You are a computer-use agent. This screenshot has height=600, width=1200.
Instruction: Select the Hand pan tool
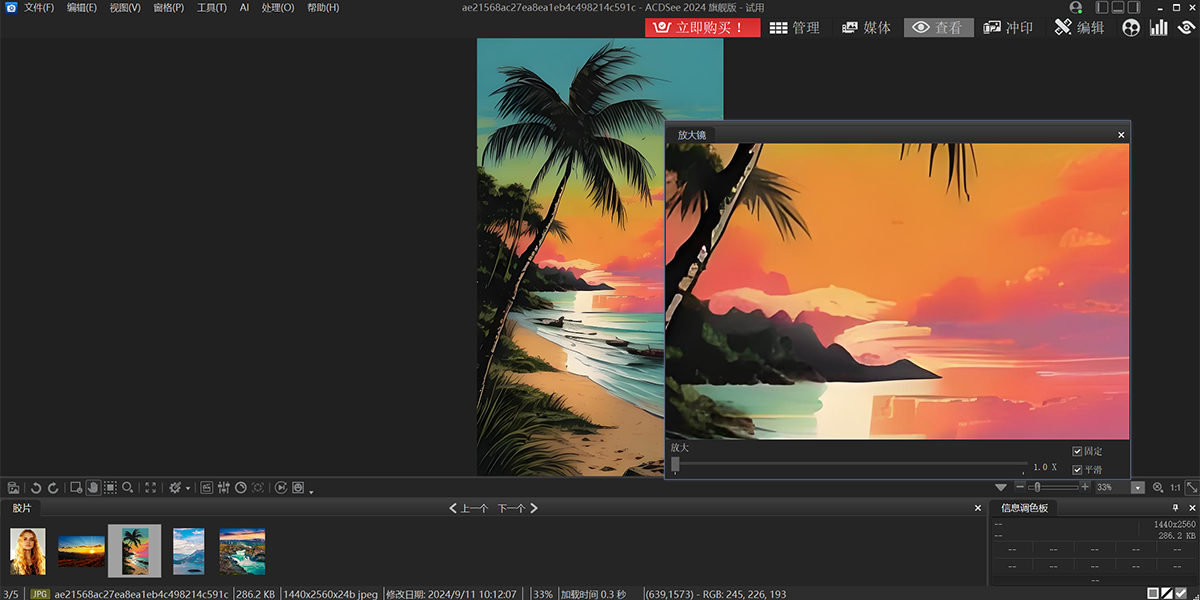click(x=93, y=488)
